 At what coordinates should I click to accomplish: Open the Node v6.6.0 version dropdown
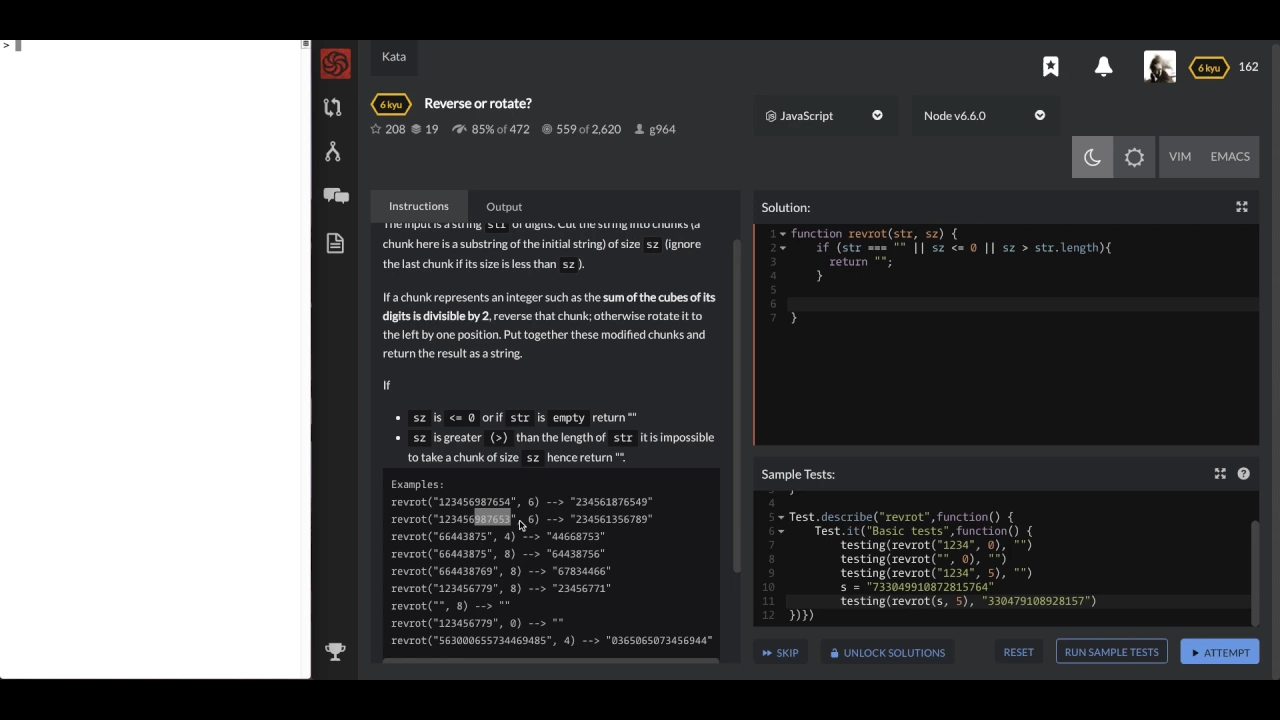point(985,116)
